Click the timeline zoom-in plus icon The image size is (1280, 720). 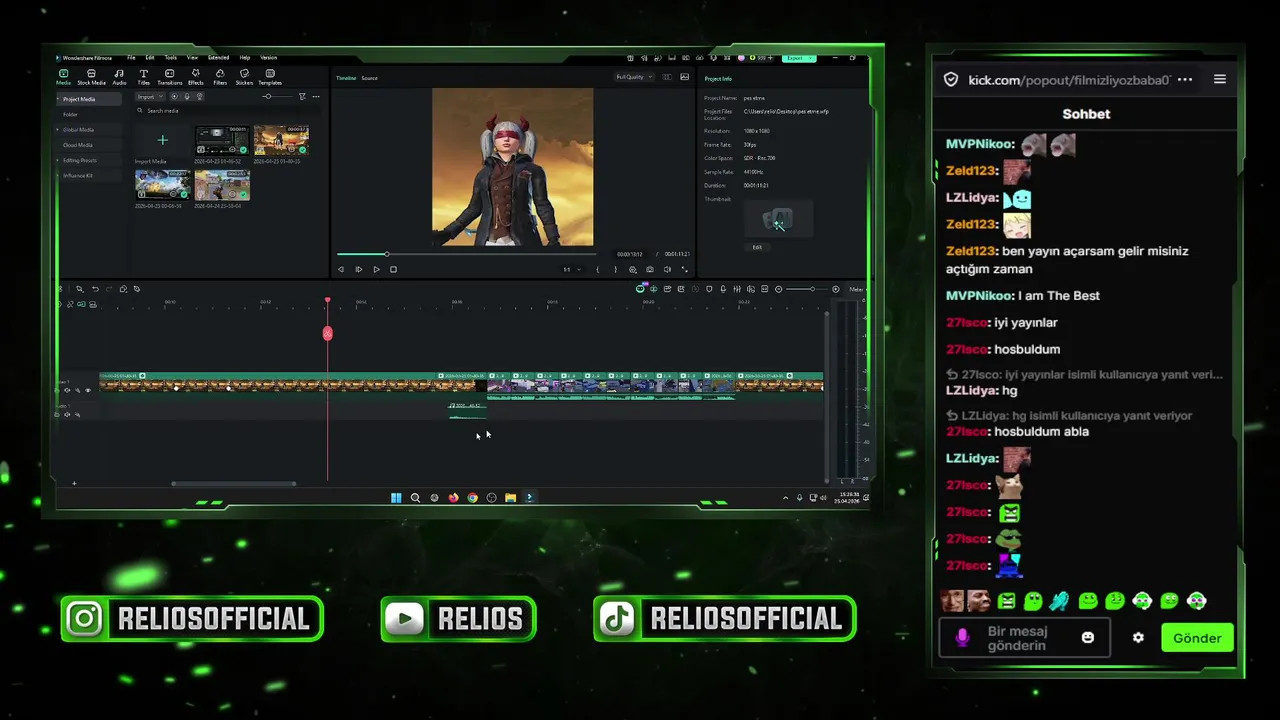836,289
